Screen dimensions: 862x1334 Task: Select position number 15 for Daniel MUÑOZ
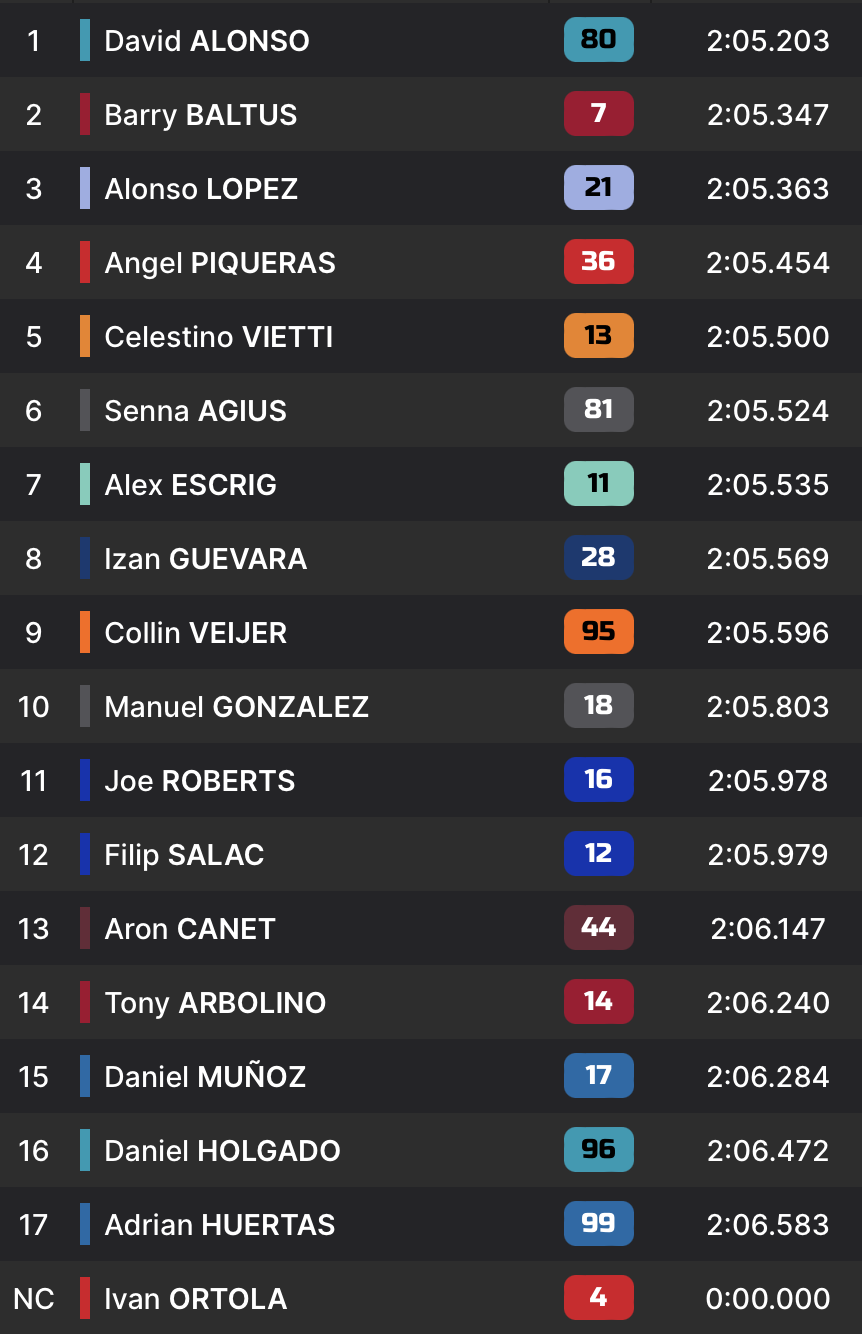pos(34,1077)
